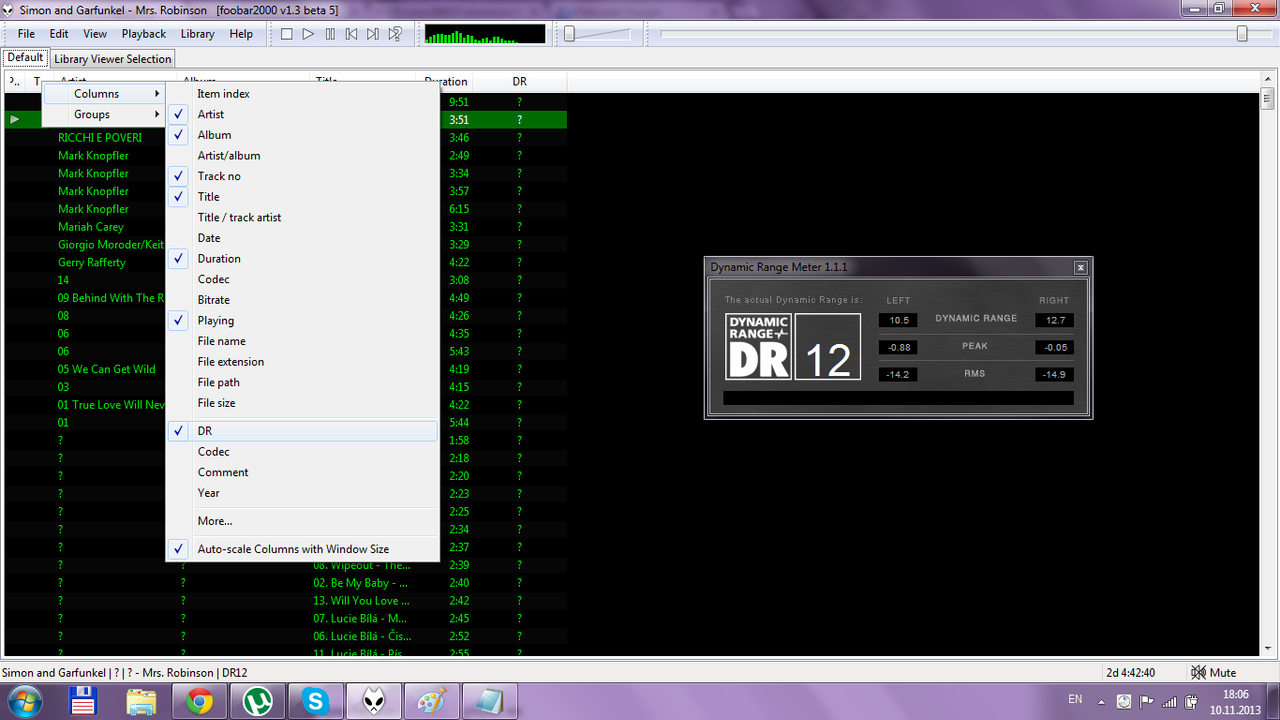Uncheck the Artist column
Viewport: 1280px width, 720px height.
point(302,114)
